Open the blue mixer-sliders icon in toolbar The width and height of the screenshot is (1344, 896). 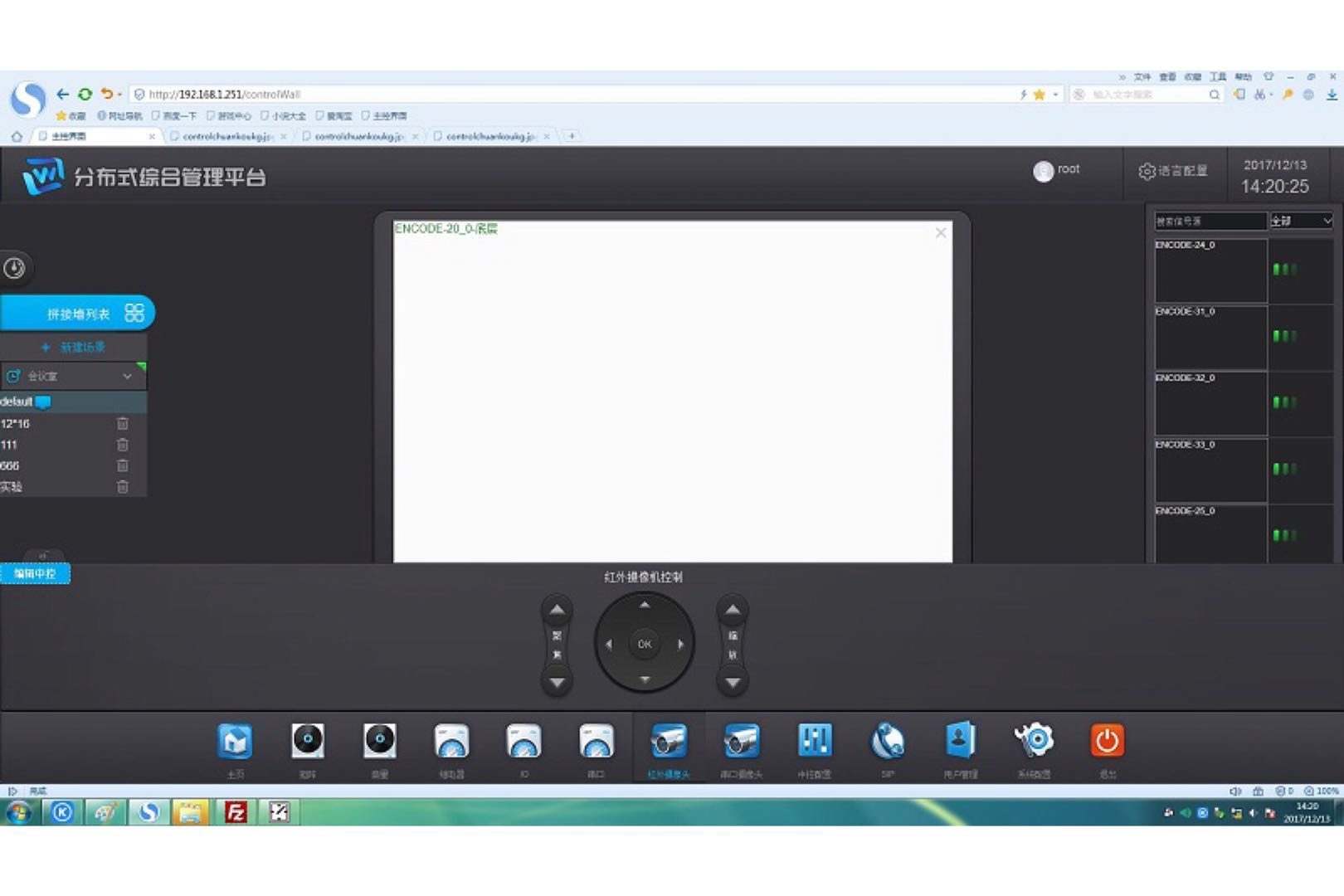coord(814,742)
